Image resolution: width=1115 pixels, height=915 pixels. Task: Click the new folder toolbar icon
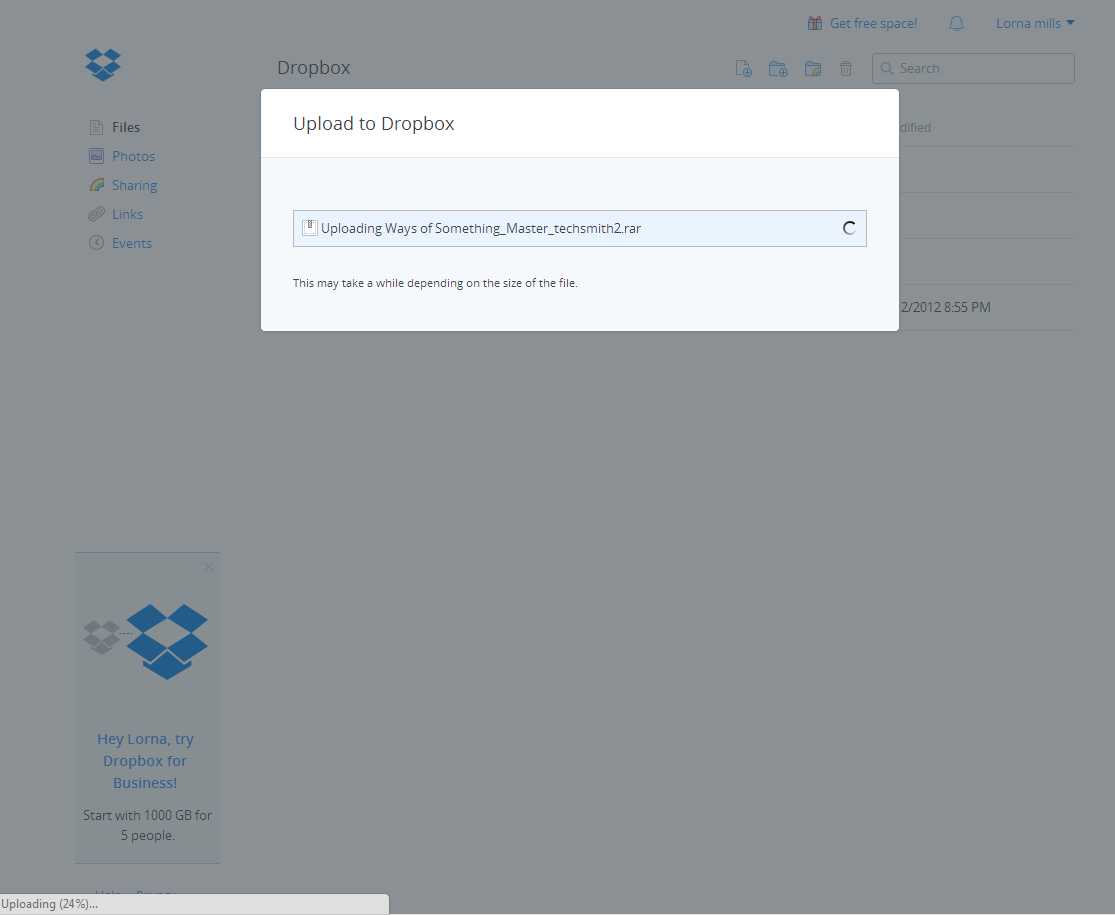(x=778, y=68)
